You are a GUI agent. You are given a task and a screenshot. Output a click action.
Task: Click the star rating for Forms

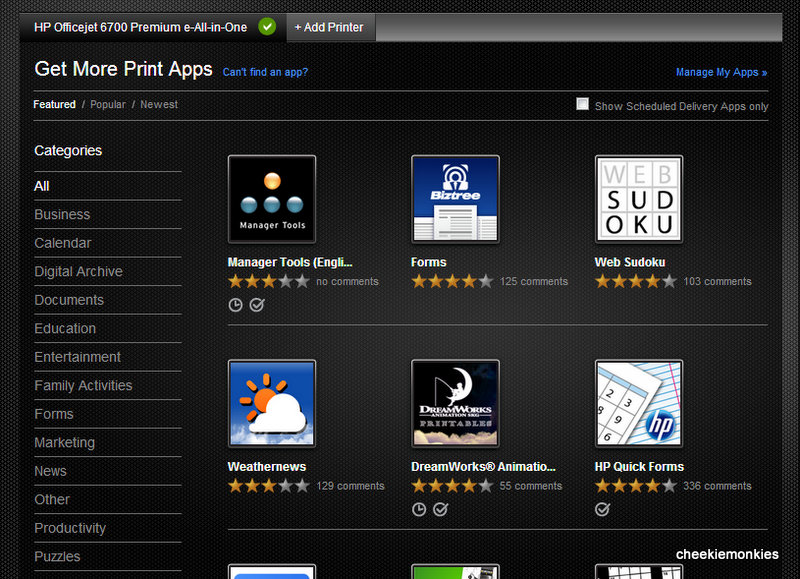click(453, 281)
